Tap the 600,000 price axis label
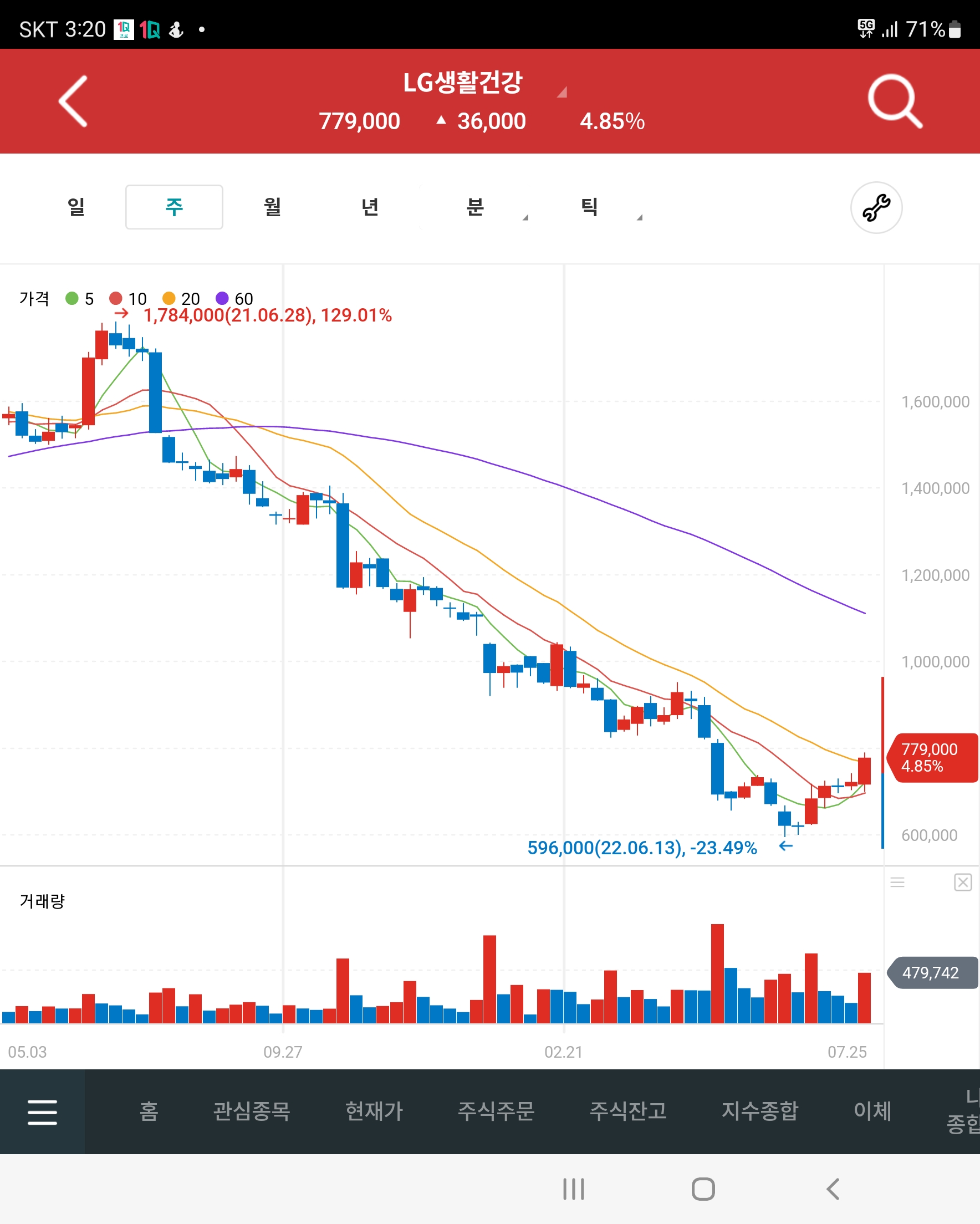This screenshot has height=1224, width=980. pos(930,835)
